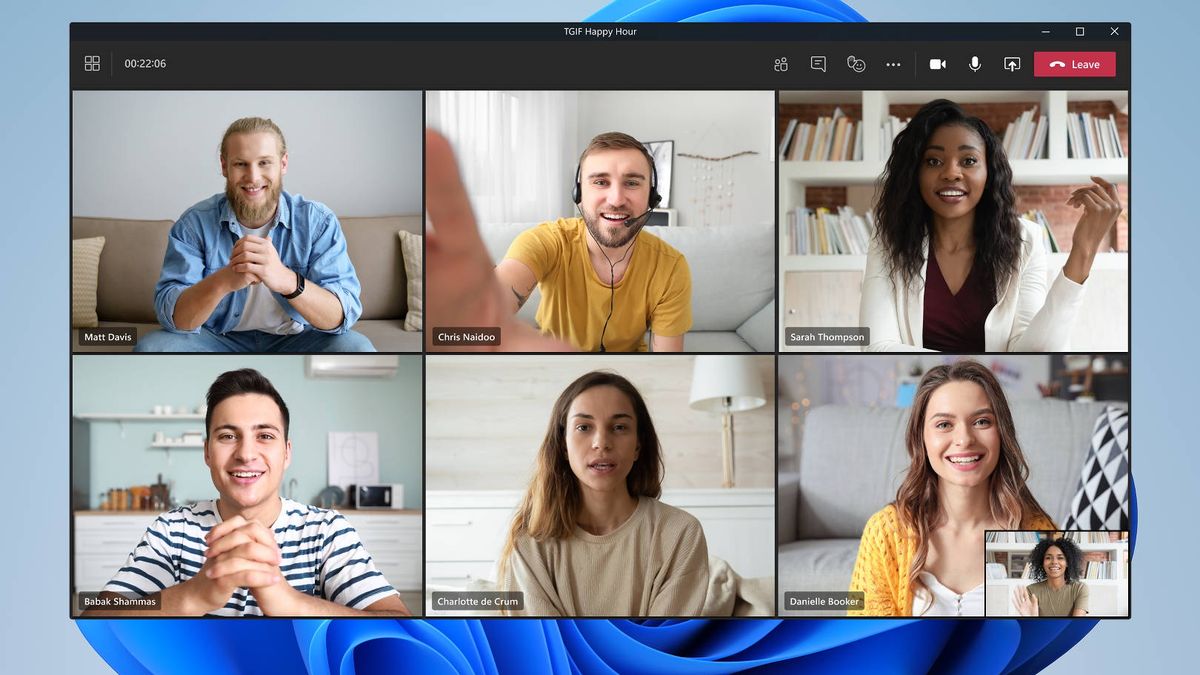The width and height of the screenshot is (1200, 675).
Task: Show the participants panel
Action: 781,64
